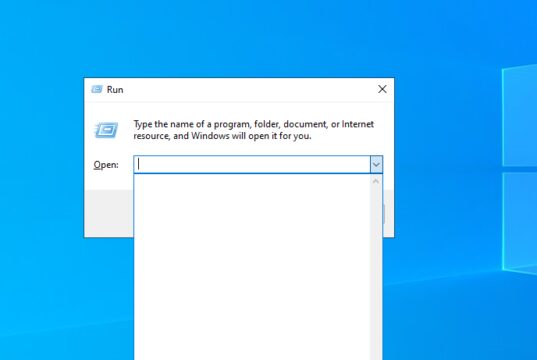The height and width of the screenshot is (360, 537).
Task: Click the "Type the name of a program" description
Action: [x=253, y=130]
